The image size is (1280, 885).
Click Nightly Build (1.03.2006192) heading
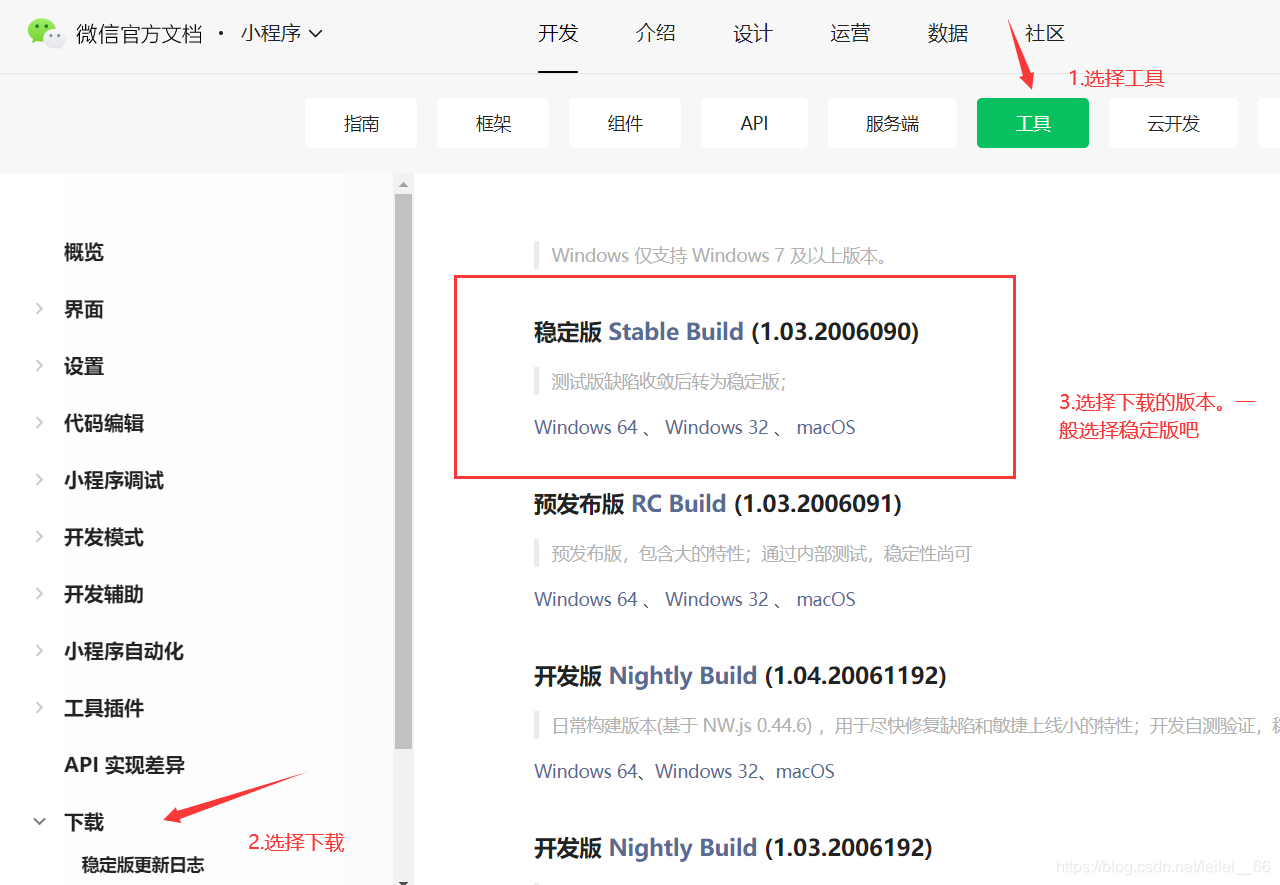tap(733, 848)
